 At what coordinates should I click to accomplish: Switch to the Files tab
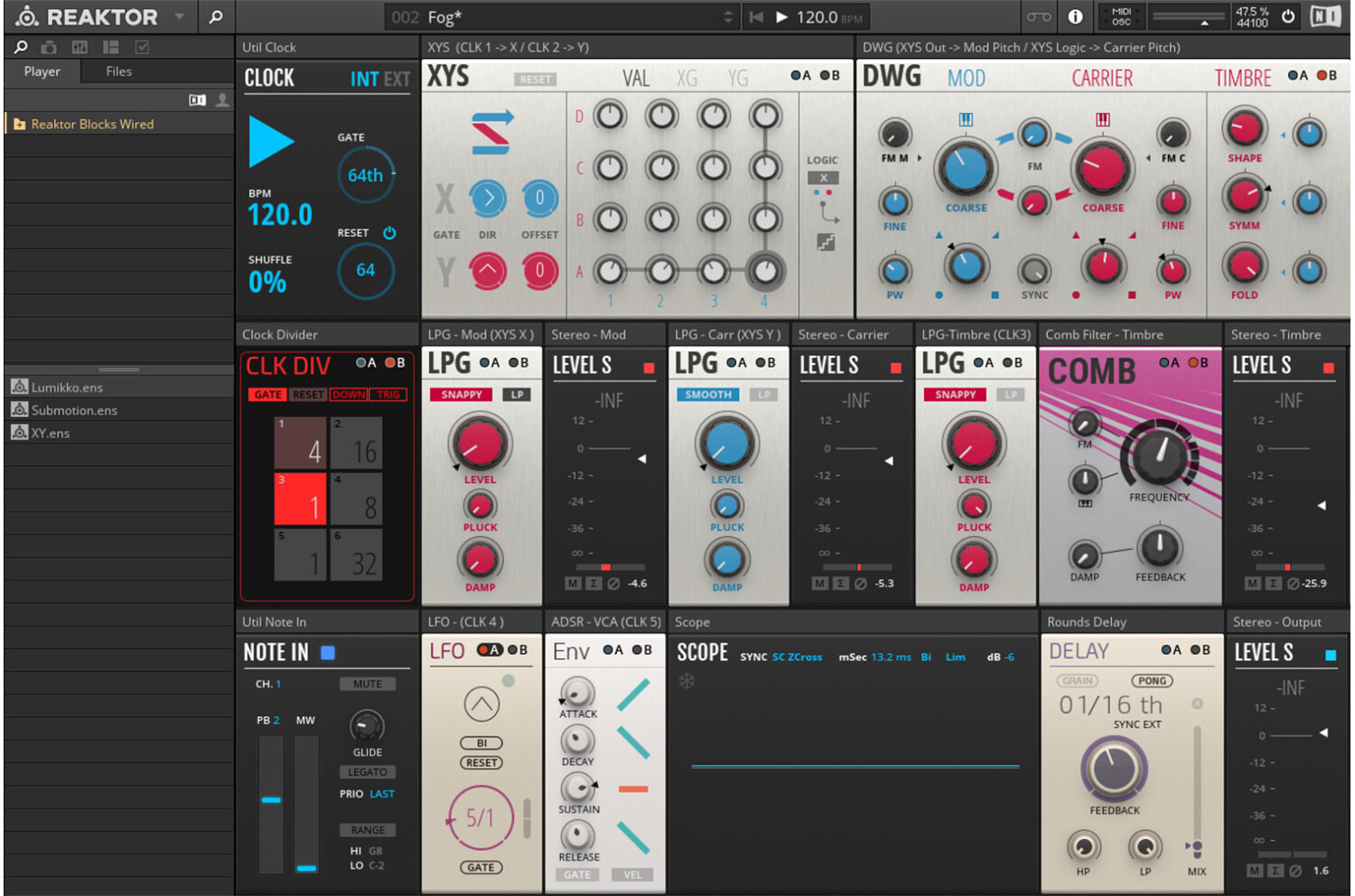[x=118, y=71]
